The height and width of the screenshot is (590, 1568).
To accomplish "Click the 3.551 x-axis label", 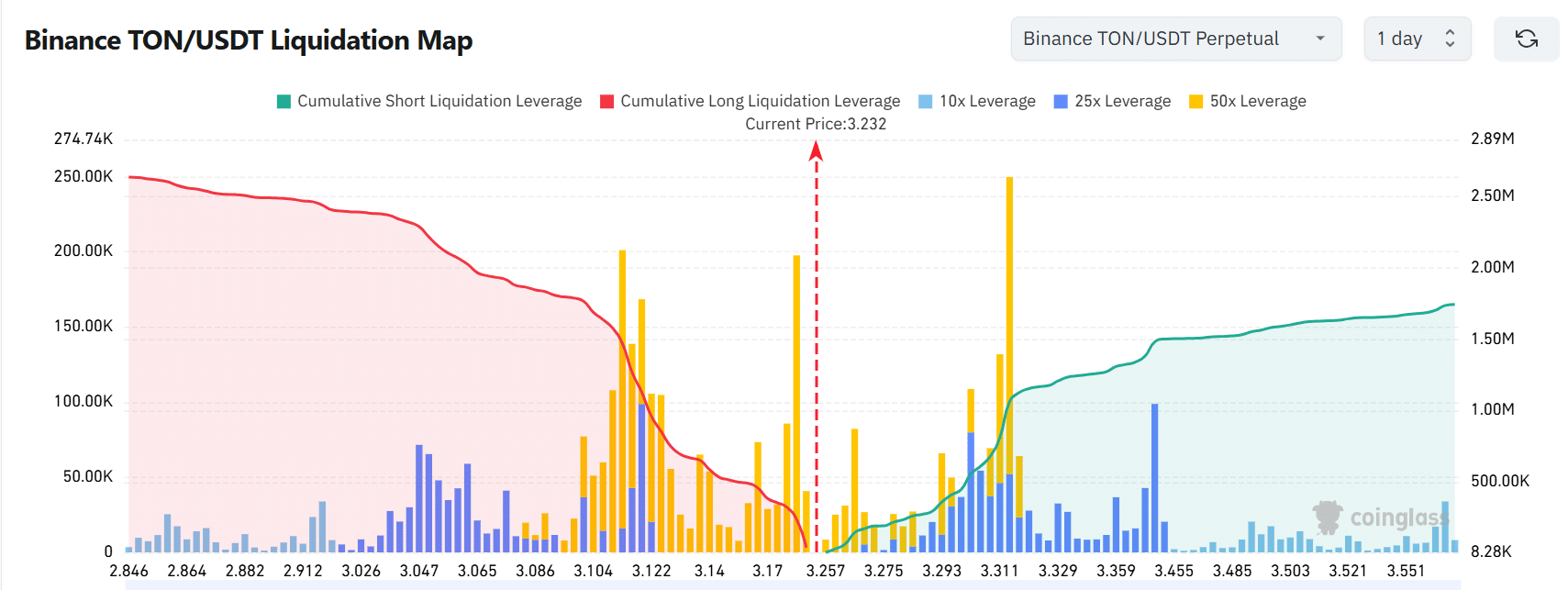I will 1406,571.
